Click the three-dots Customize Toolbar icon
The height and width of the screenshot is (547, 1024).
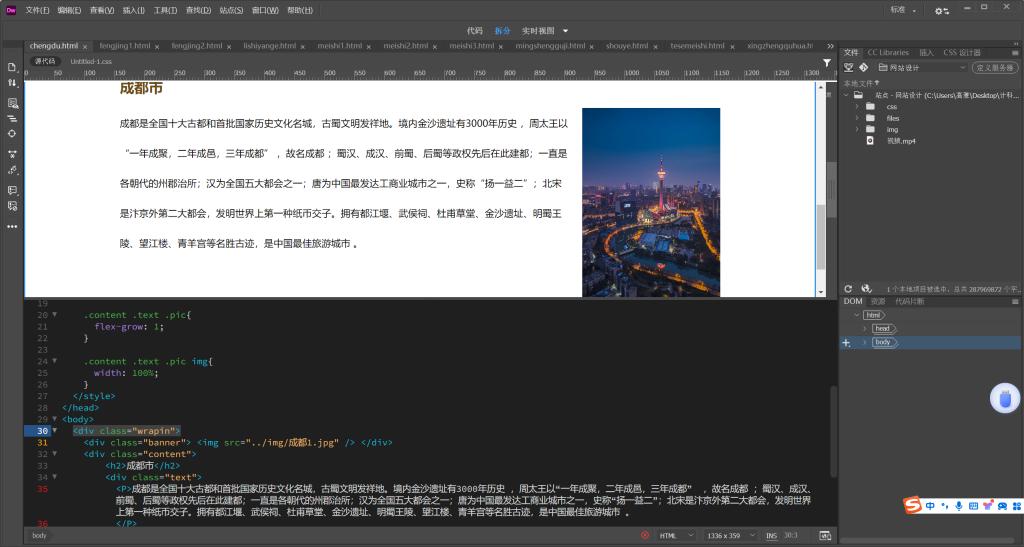(12, 226)
